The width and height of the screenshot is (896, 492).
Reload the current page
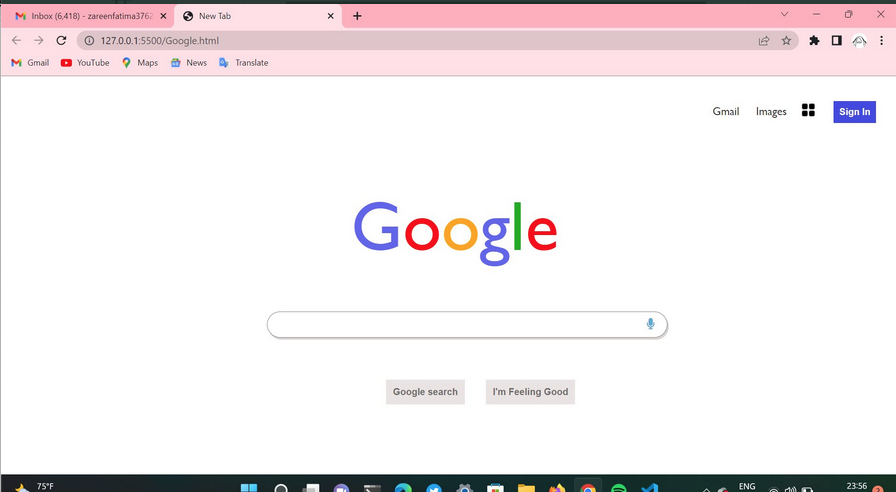click(x=61, y=41)
